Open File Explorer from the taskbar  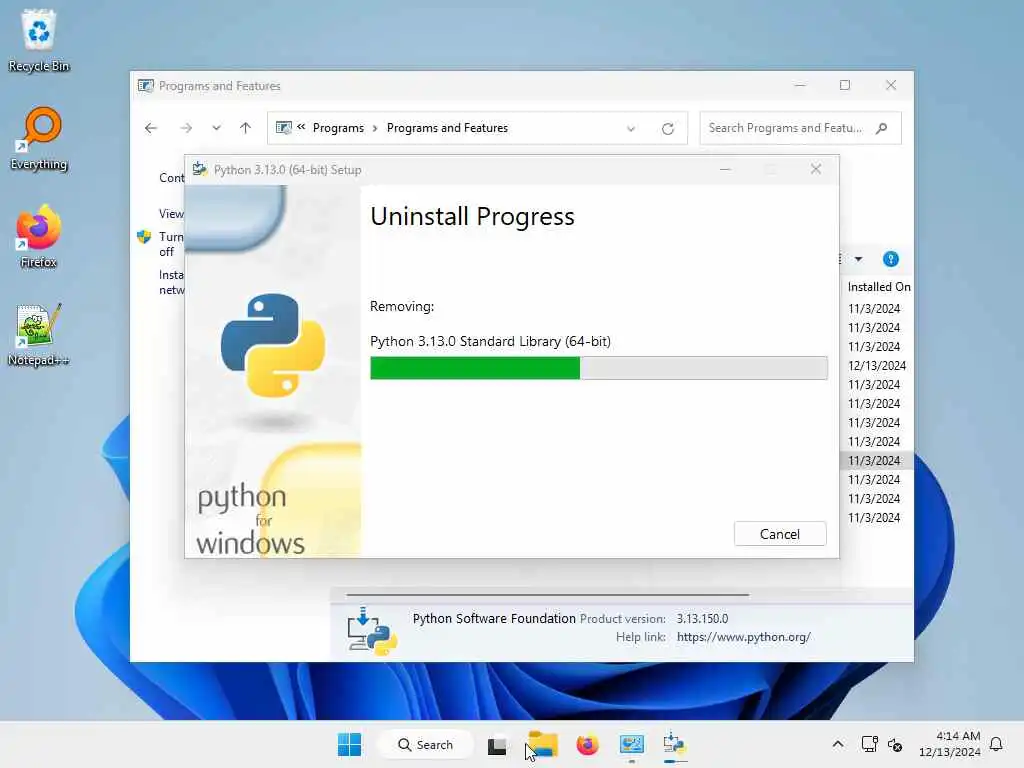[543, 744]
